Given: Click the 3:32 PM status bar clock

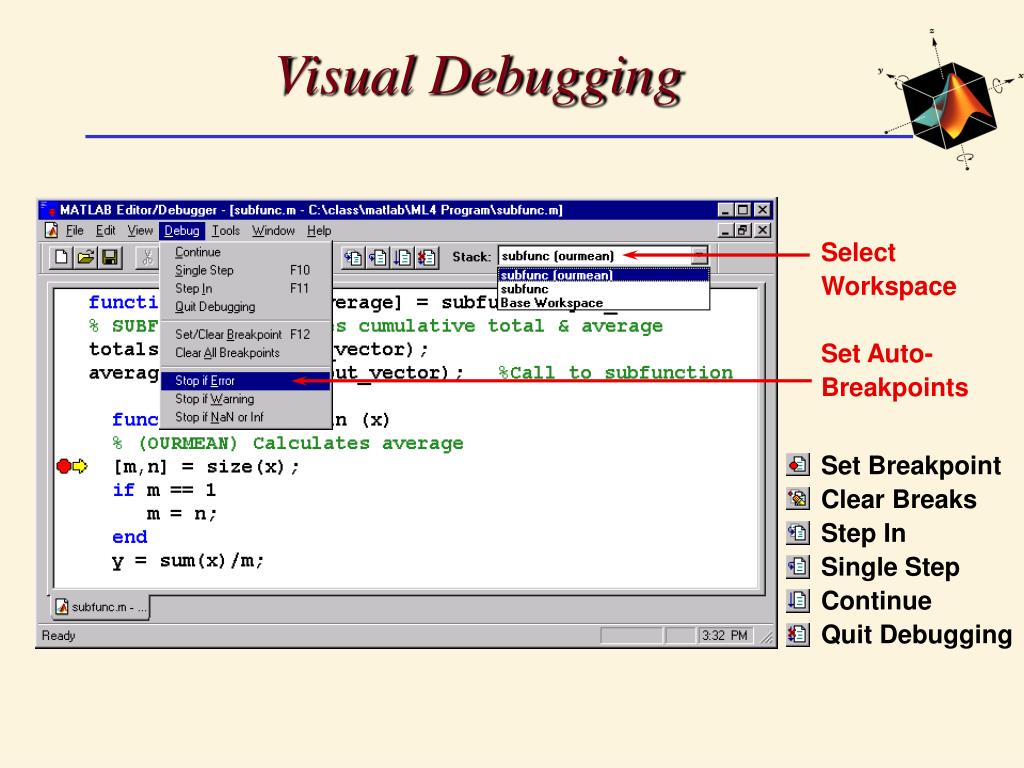Looking at the screenshot, I should [725, 635].
